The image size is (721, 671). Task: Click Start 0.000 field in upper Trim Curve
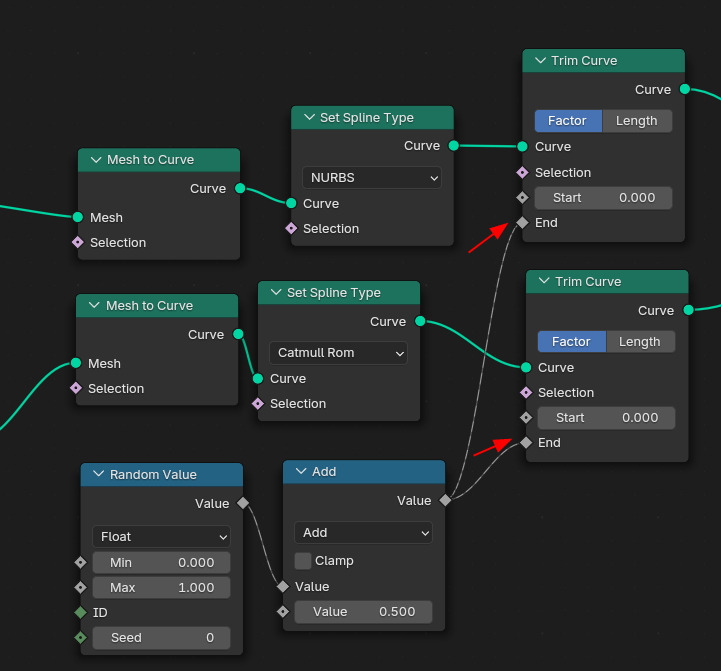[603, 198]
